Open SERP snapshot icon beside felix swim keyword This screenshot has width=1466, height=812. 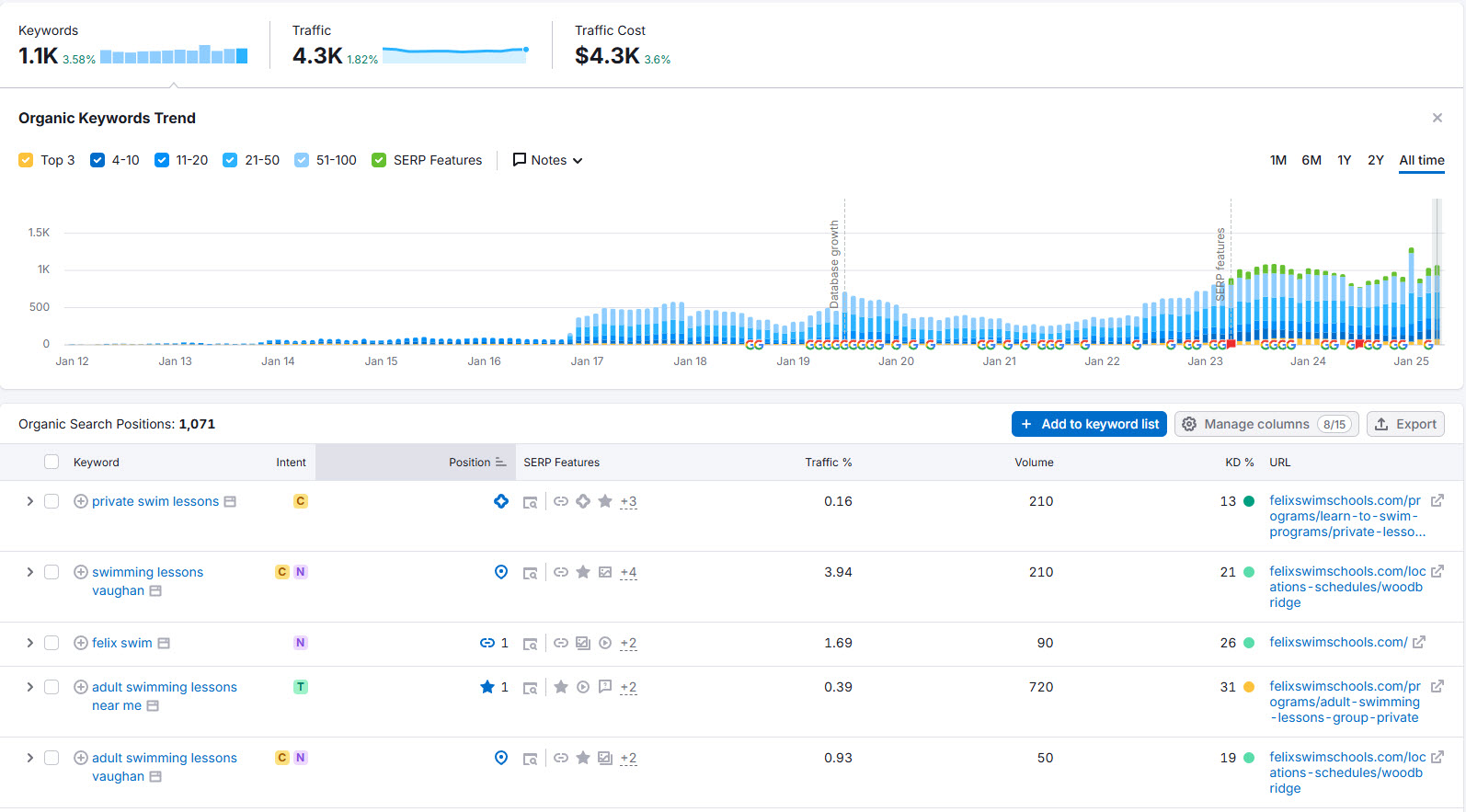[x=164, y=643]
